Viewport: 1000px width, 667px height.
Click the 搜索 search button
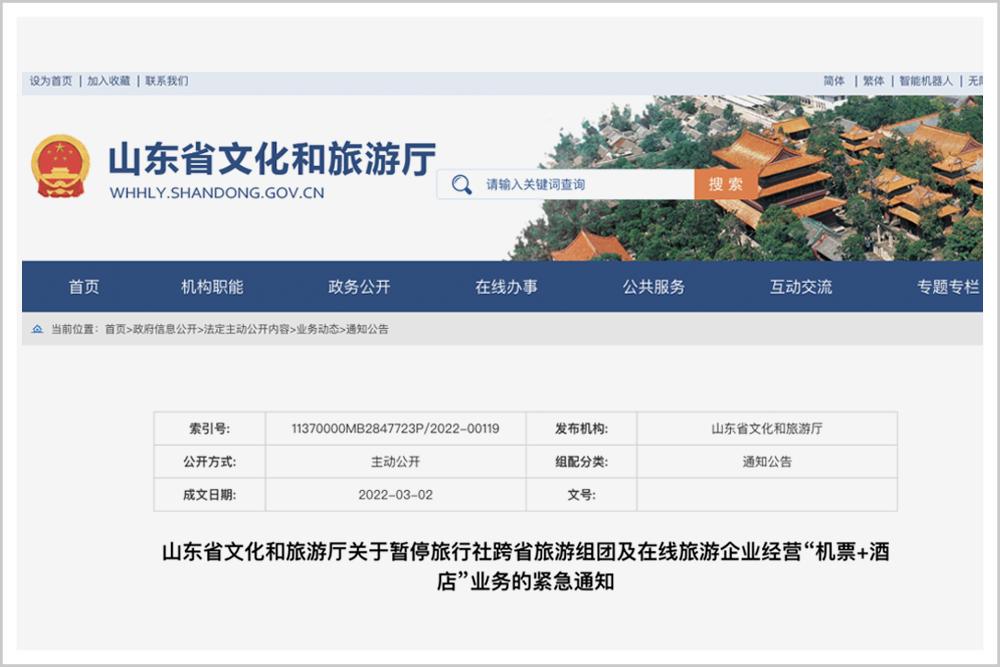(726, 184)
